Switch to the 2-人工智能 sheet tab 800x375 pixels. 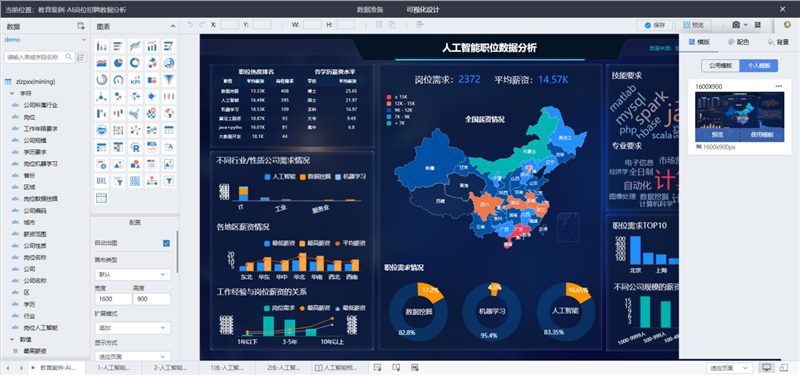(x=170, y=367)
